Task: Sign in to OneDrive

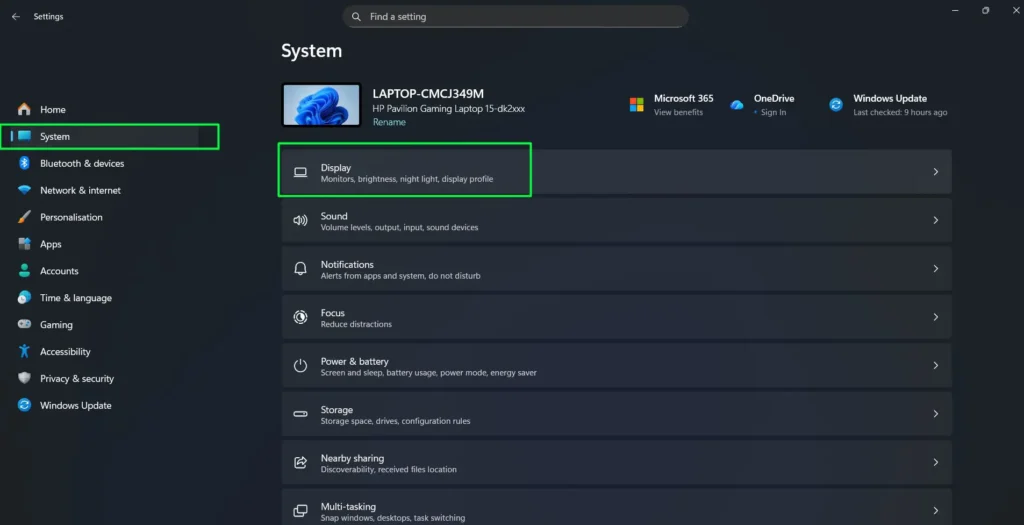Action: pos(773,112)
